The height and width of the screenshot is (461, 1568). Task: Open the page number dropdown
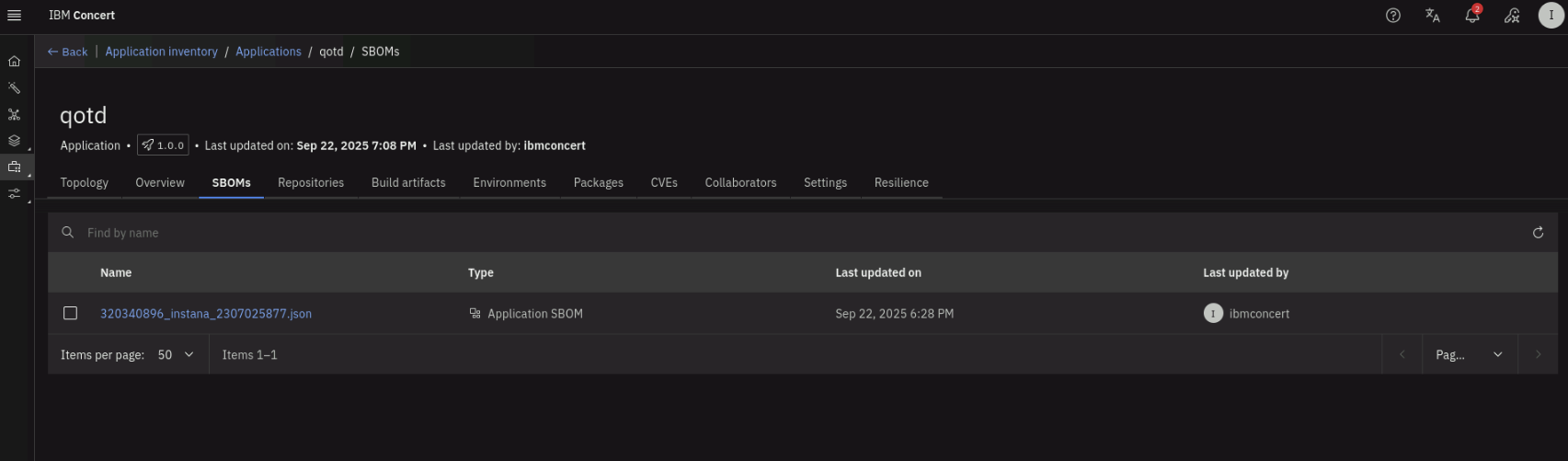[x=1469, y=355]
